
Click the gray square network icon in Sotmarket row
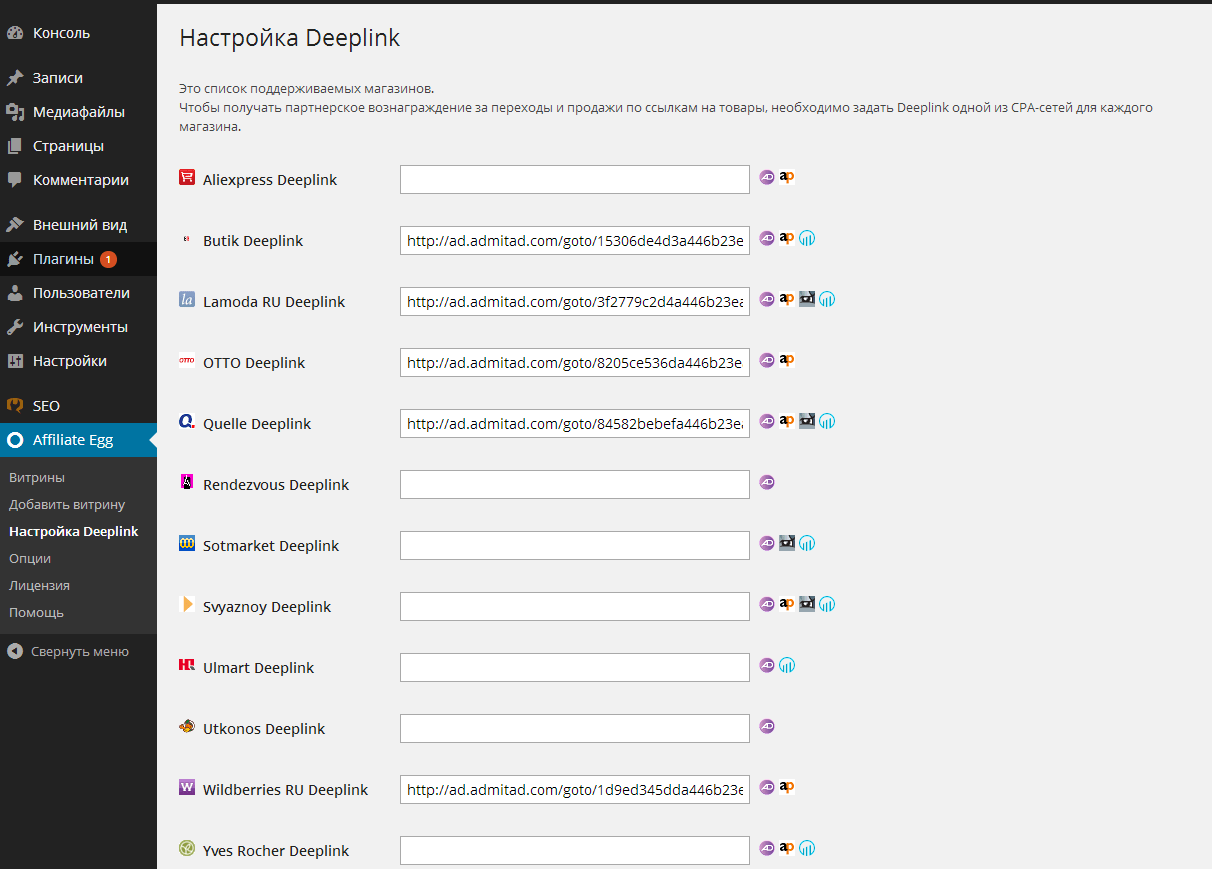click(x=787, y=543)
